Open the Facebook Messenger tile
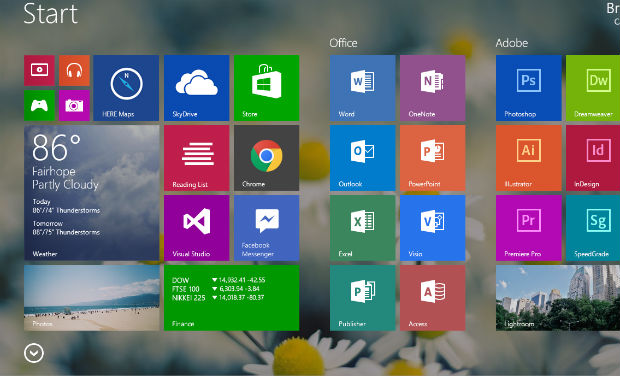This screenshot has width=620, height=376. [267, 228]
